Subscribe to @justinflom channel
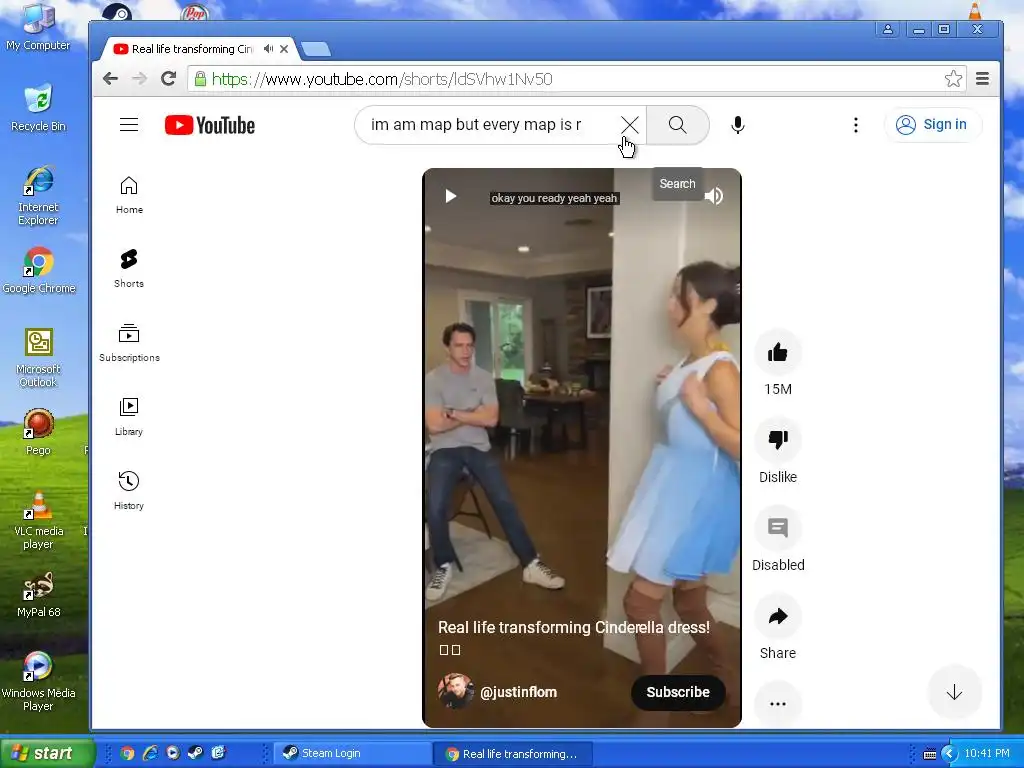The image size is (1024, 768). tap(678, 692)
